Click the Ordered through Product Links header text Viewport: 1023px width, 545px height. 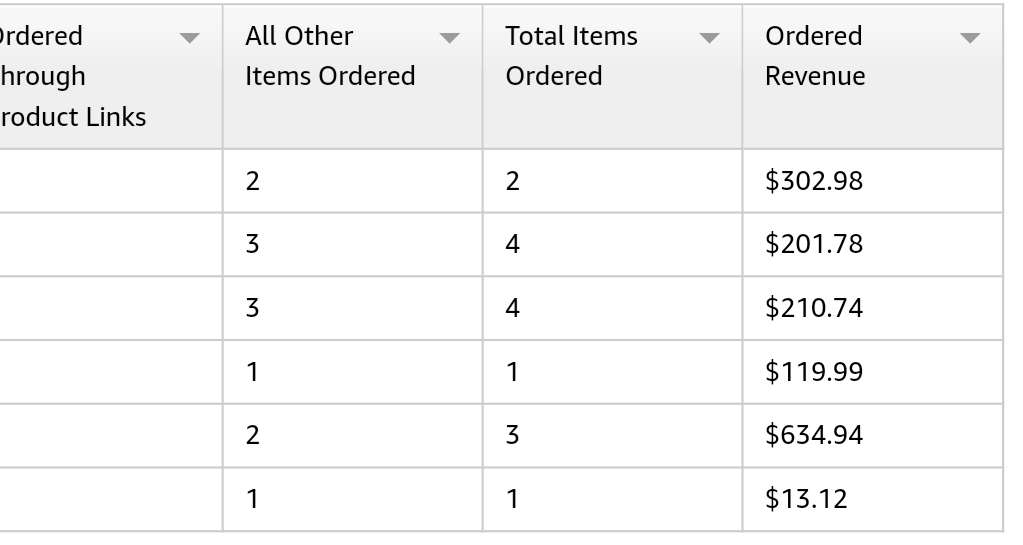(72, 76)
